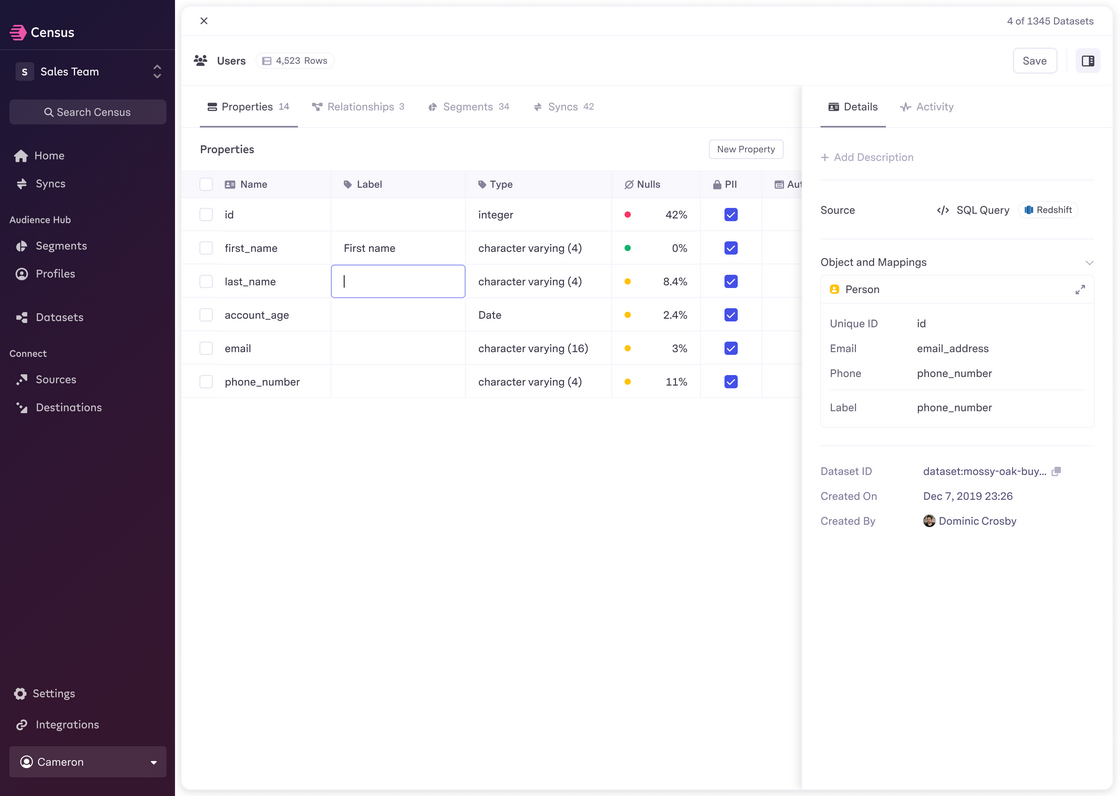The image size is (1120, 796).
Task: Select the email row checkbox
Action: (206, 349)
